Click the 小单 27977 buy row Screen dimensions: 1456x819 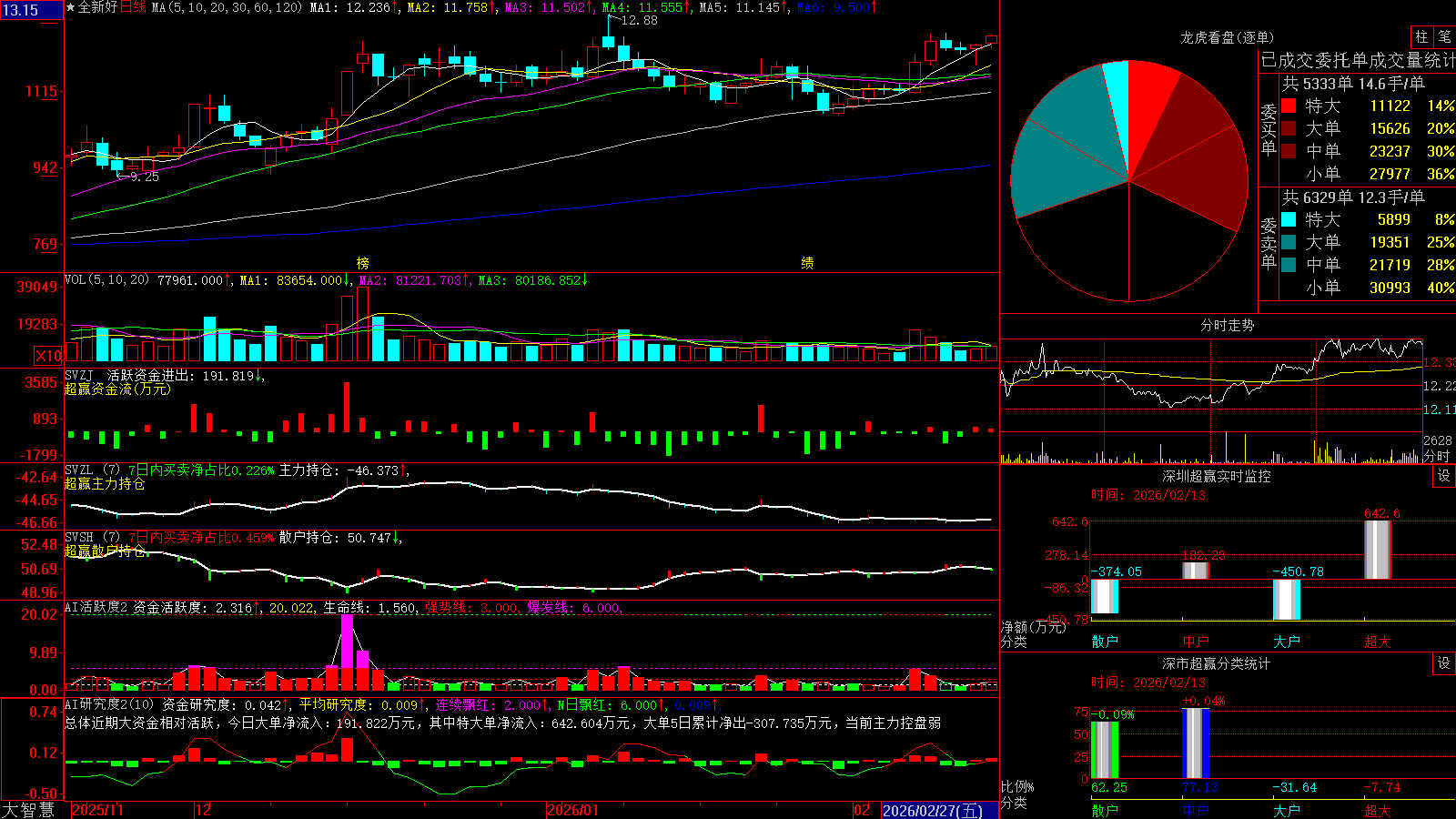(1367, 174)
